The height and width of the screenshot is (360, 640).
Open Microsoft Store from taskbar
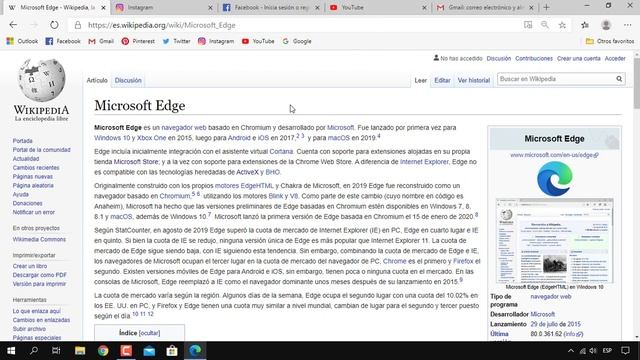[x=172, y=351]
